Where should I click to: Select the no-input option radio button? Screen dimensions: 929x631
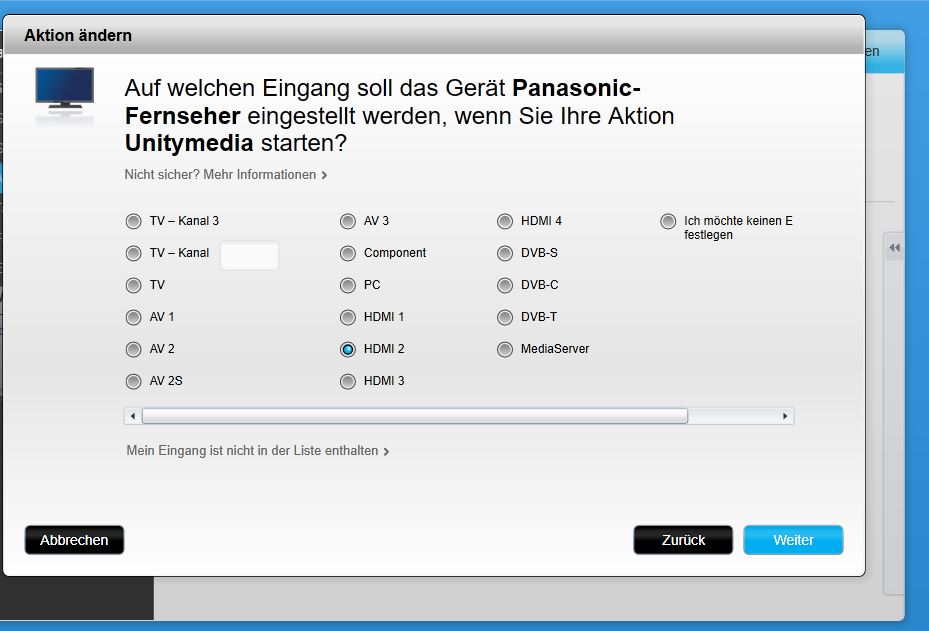coord(668,222)
